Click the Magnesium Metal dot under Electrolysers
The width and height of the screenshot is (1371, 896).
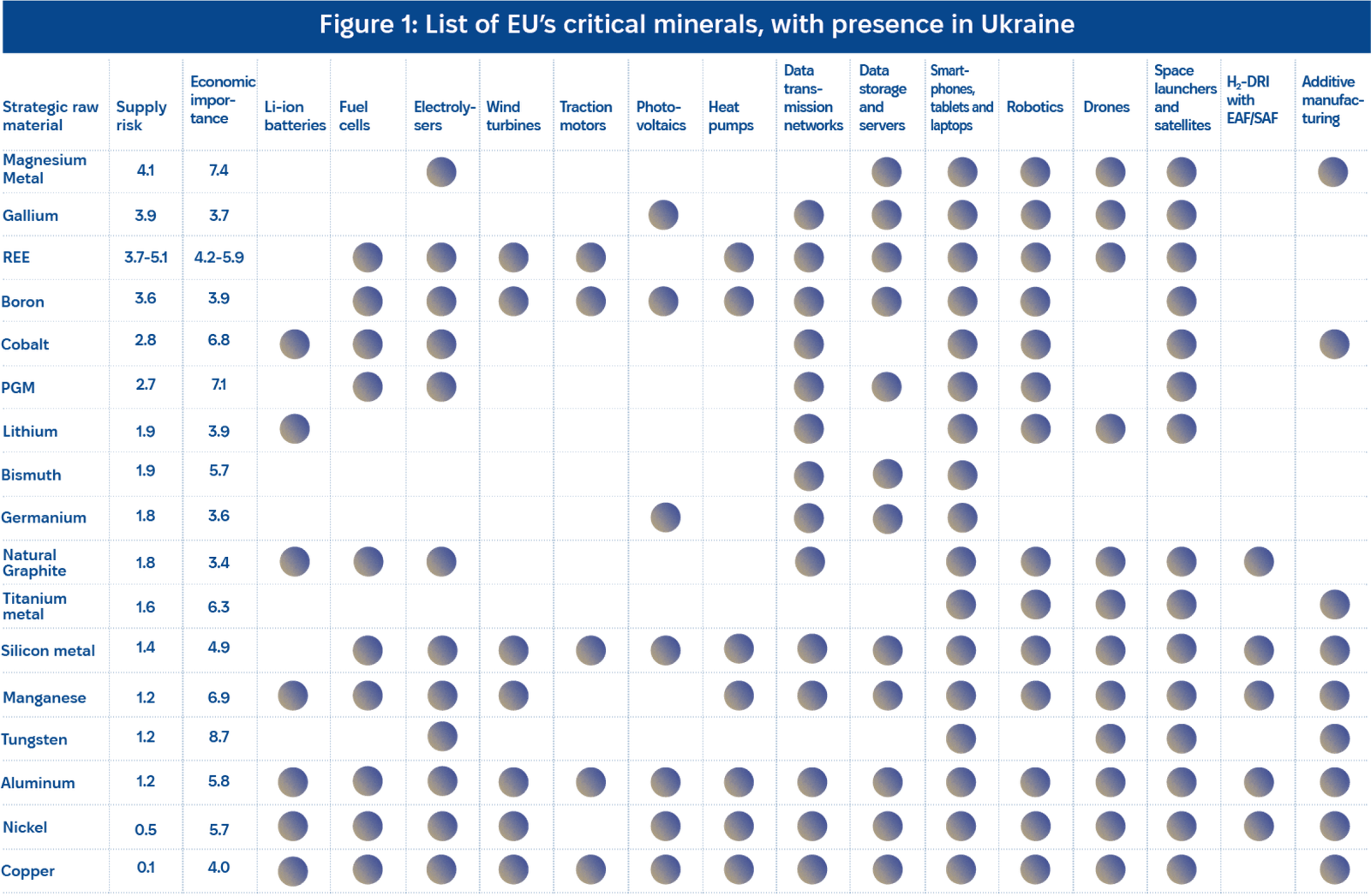(x=441, y=172)
